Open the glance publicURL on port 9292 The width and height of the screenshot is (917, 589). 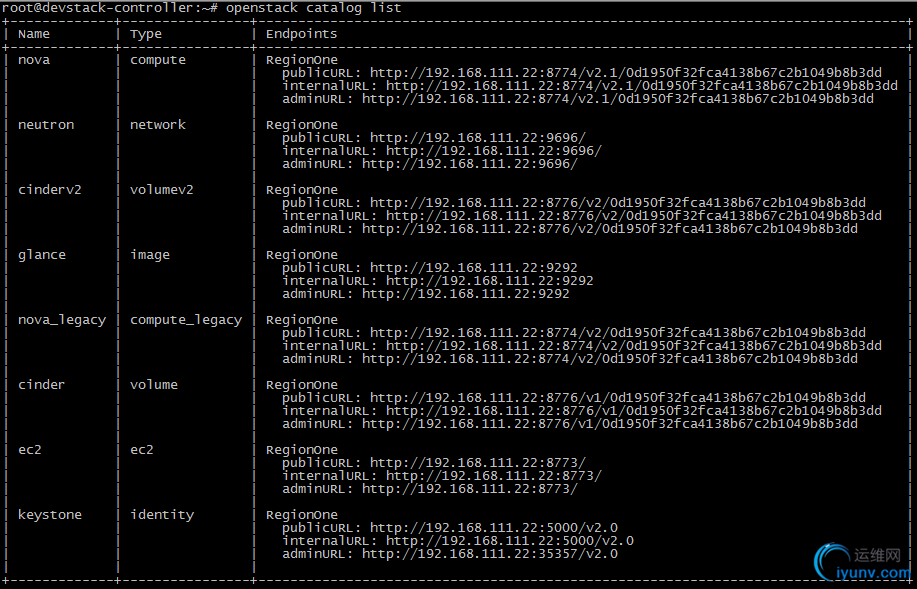474,268
